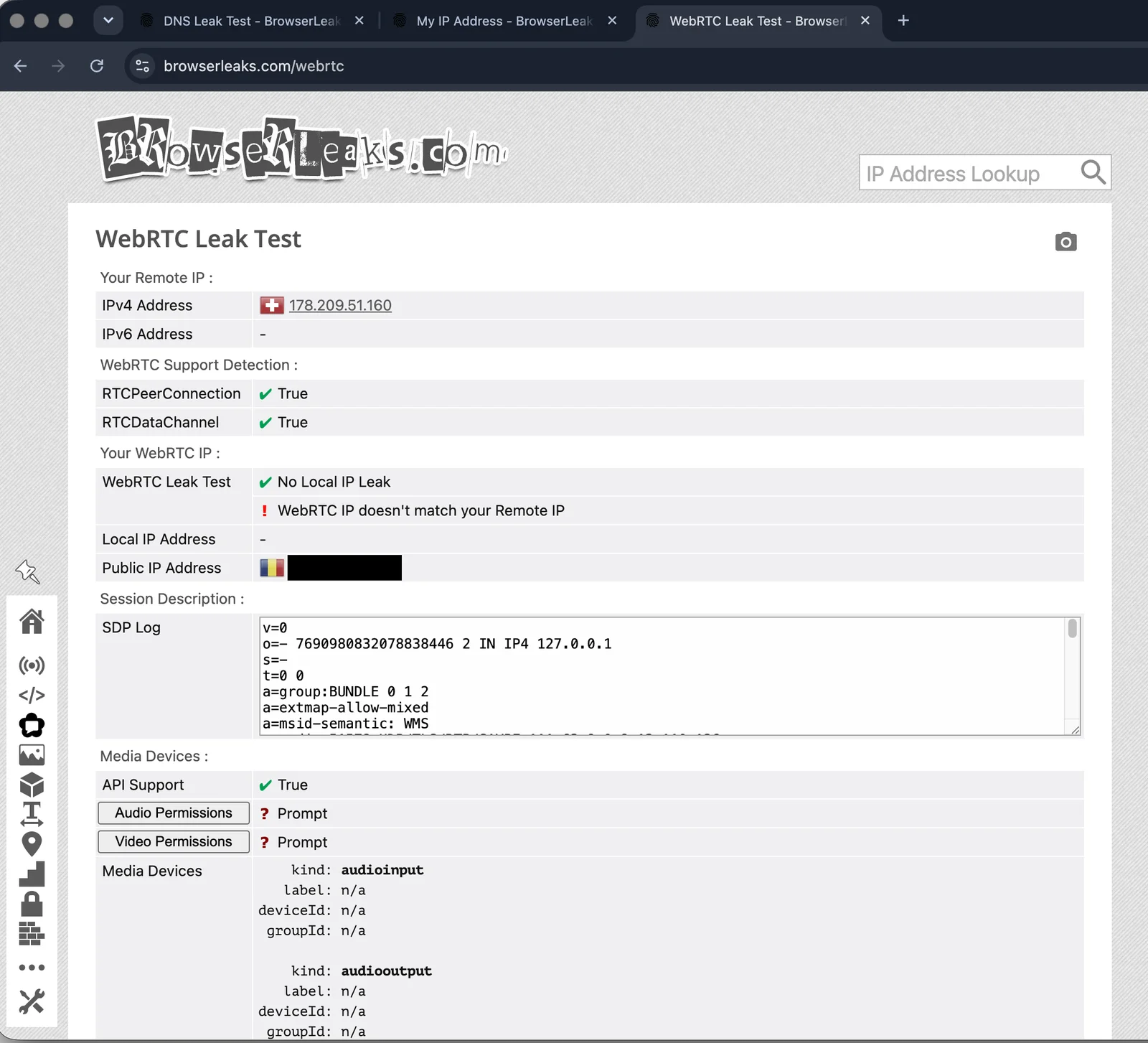
Task: Click the BrowserLeaks.com logo
Action: [x=302, y=149]
